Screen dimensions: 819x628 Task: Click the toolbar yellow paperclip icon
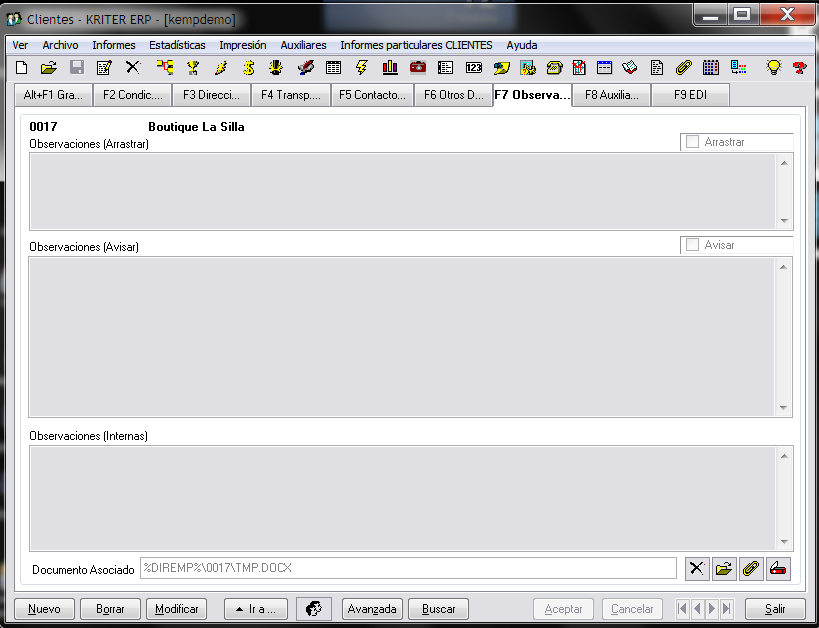click(684, 67)
